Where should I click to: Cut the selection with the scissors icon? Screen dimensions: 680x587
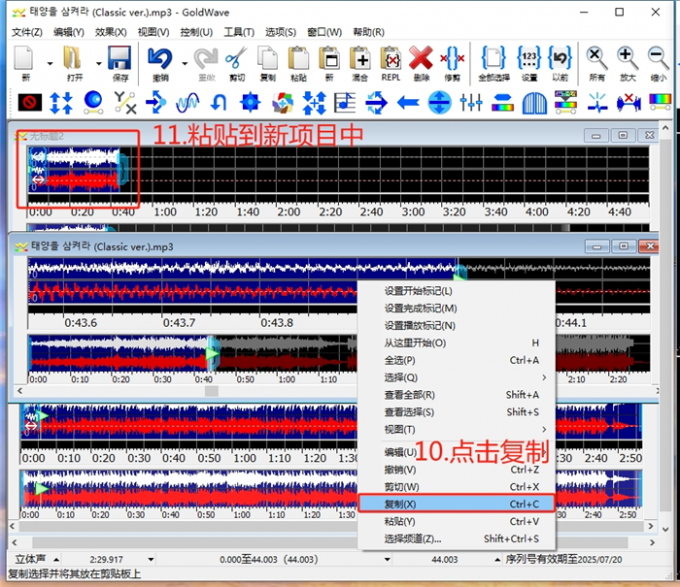click(236, 63)
